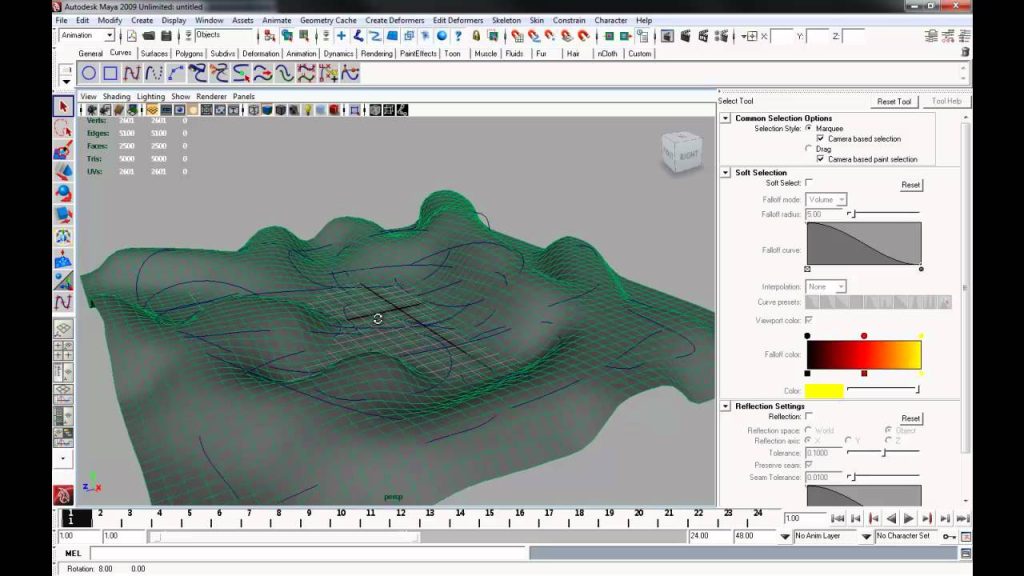
Task: Toggle Camera based selection checkbox
Action: click(x=820, y=138)
